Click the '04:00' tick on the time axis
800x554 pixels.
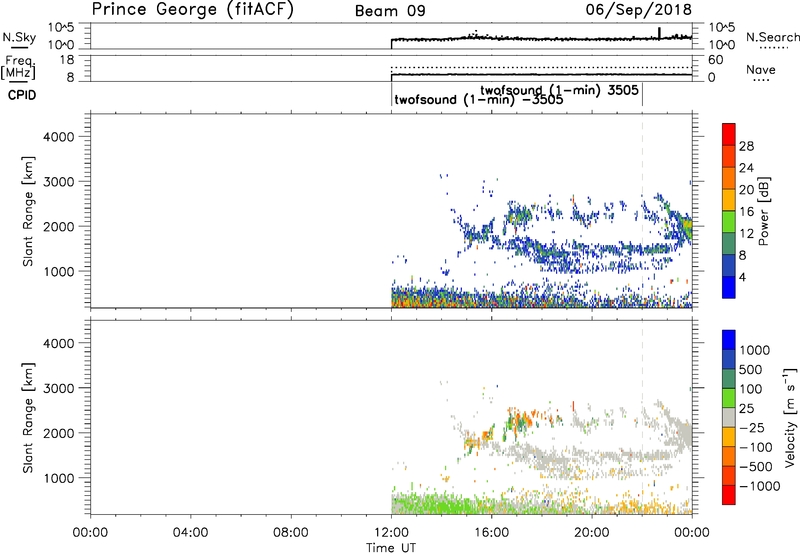190,533
